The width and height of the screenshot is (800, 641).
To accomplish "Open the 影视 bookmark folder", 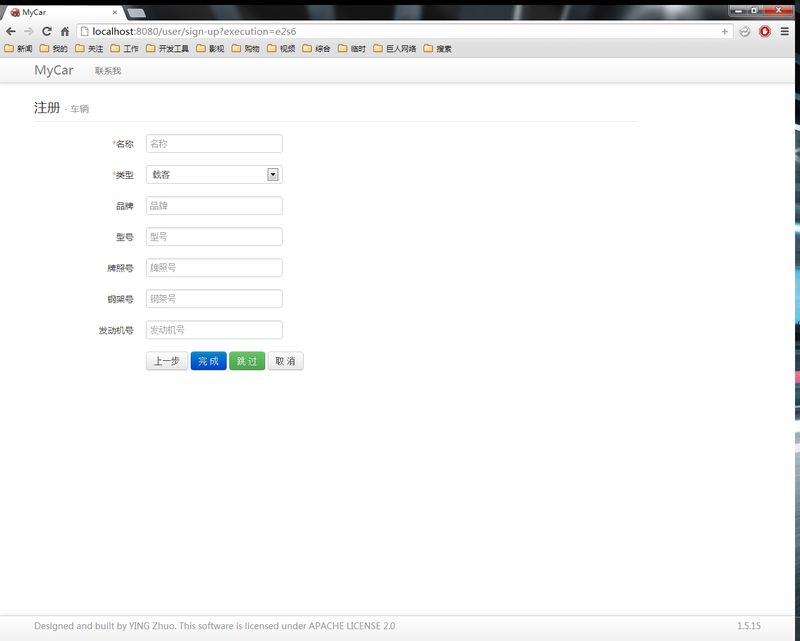I will 210,48.
